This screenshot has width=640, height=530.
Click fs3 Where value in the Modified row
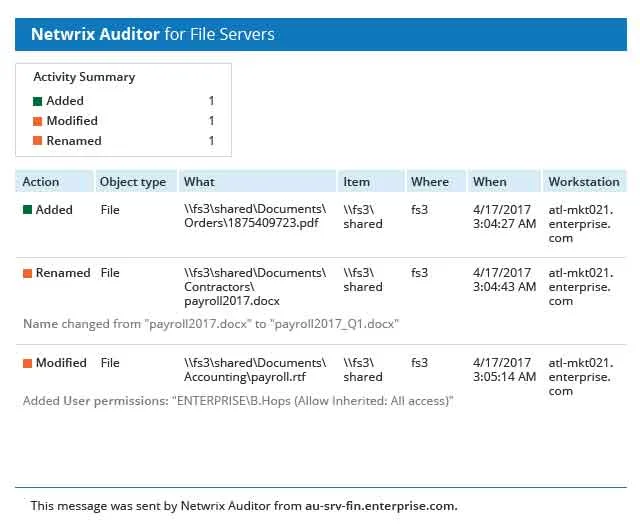click(x=419, y=363)
